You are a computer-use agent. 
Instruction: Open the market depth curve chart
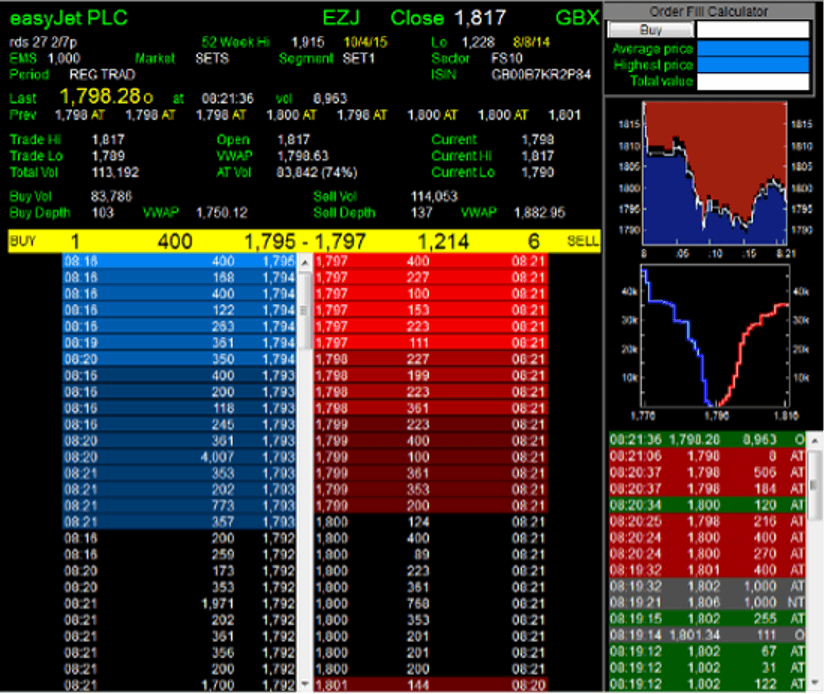pos(714,338)
